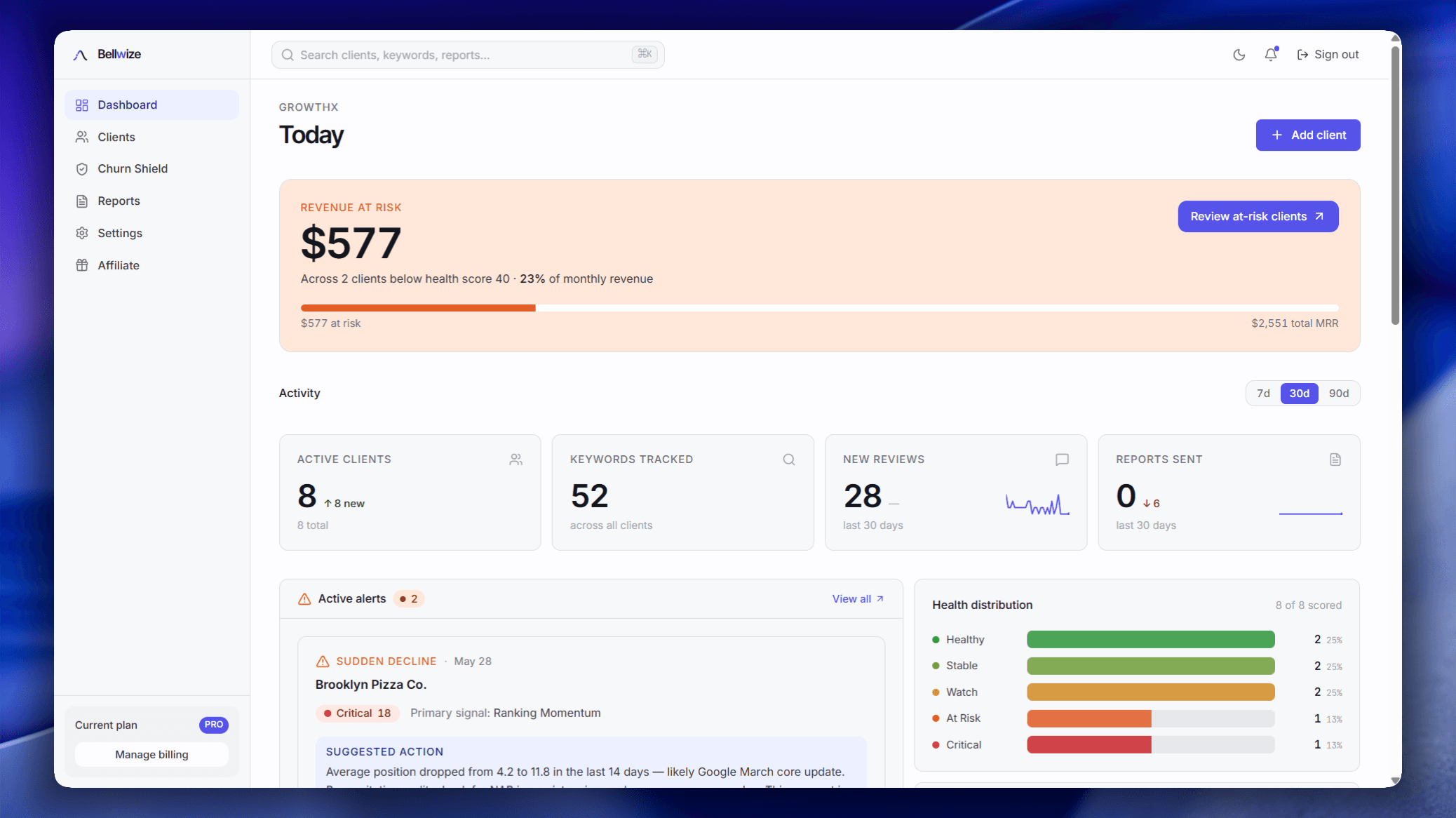
Task: Click the Bellwize logo icon
Action: [x=81, y=55]
